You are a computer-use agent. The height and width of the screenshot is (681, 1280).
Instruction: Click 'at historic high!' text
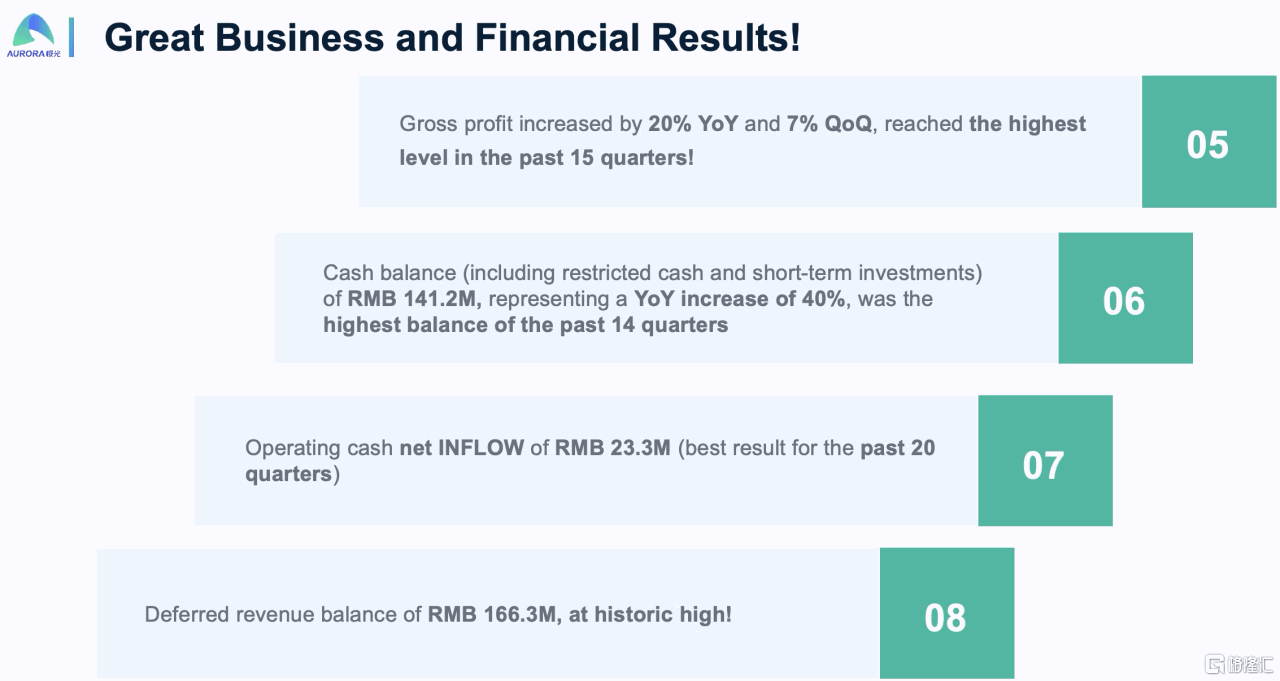[651, 614]
